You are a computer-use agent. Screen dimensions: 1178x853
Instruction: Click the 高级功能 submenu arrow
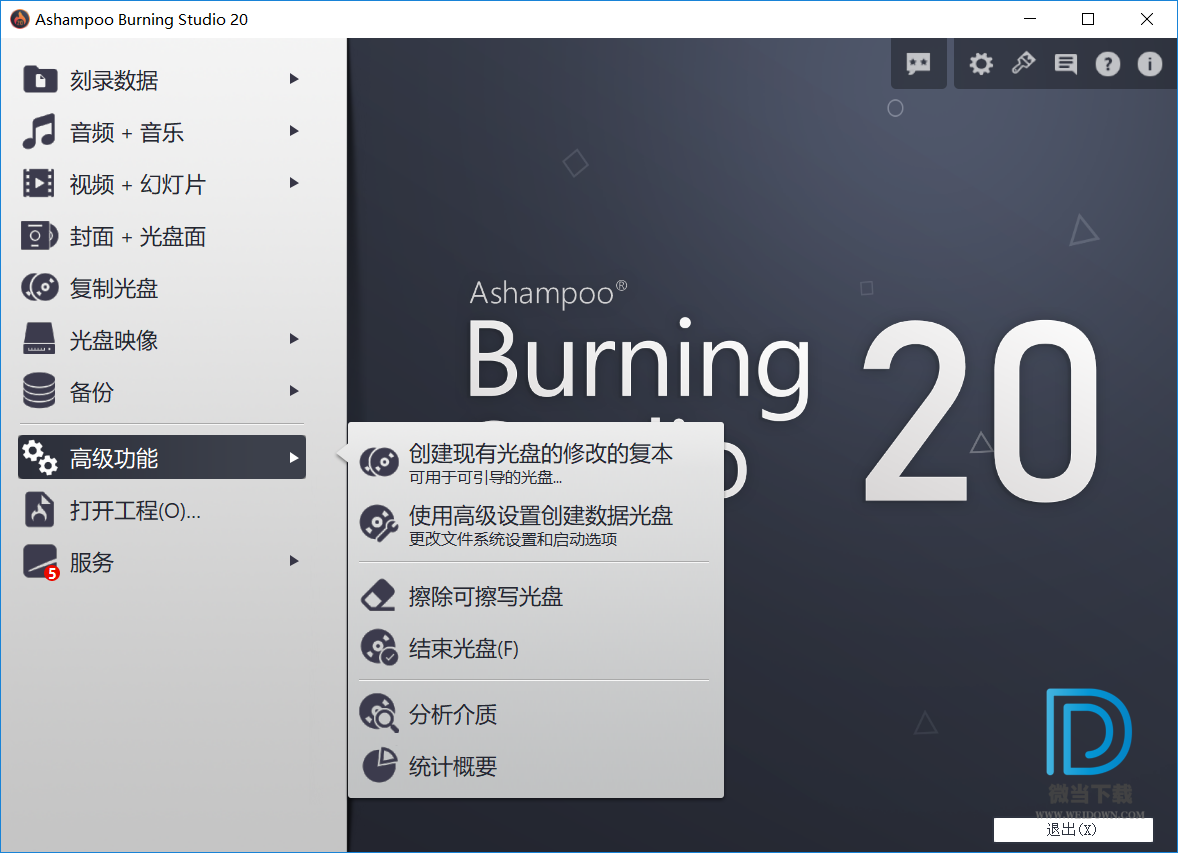point(294,458)
